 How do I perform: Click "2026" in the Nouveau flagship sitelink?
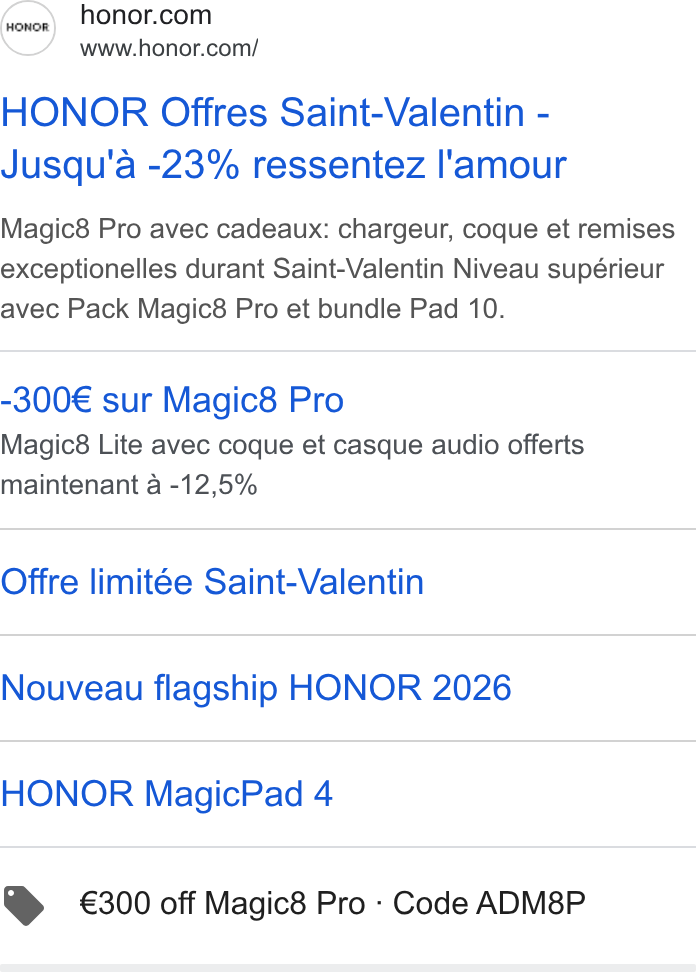[471, 688]
